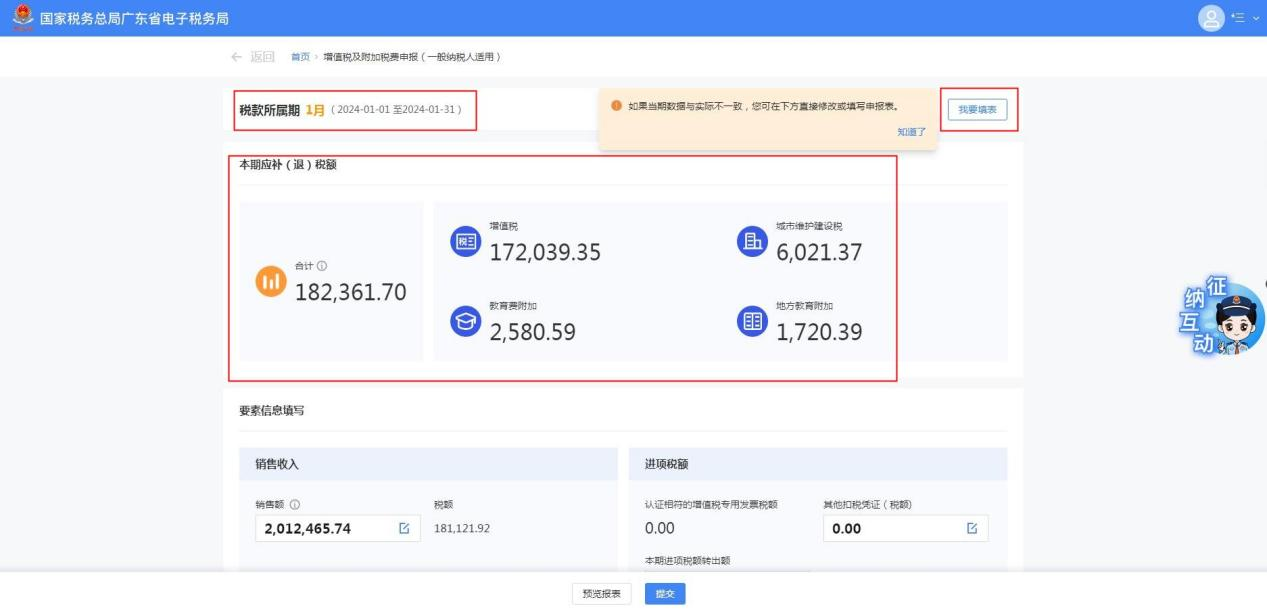Screen dimensions: 1267x610
Task: Click the 地方教育附加 book icon
Action: coord(751,321)
